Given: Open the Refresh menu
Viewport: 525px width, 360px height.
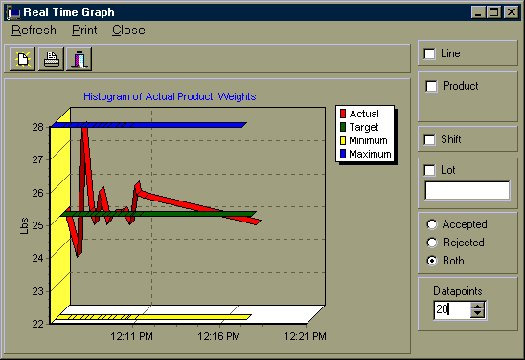Looking at the screenshot, I should tap(33, 30).
